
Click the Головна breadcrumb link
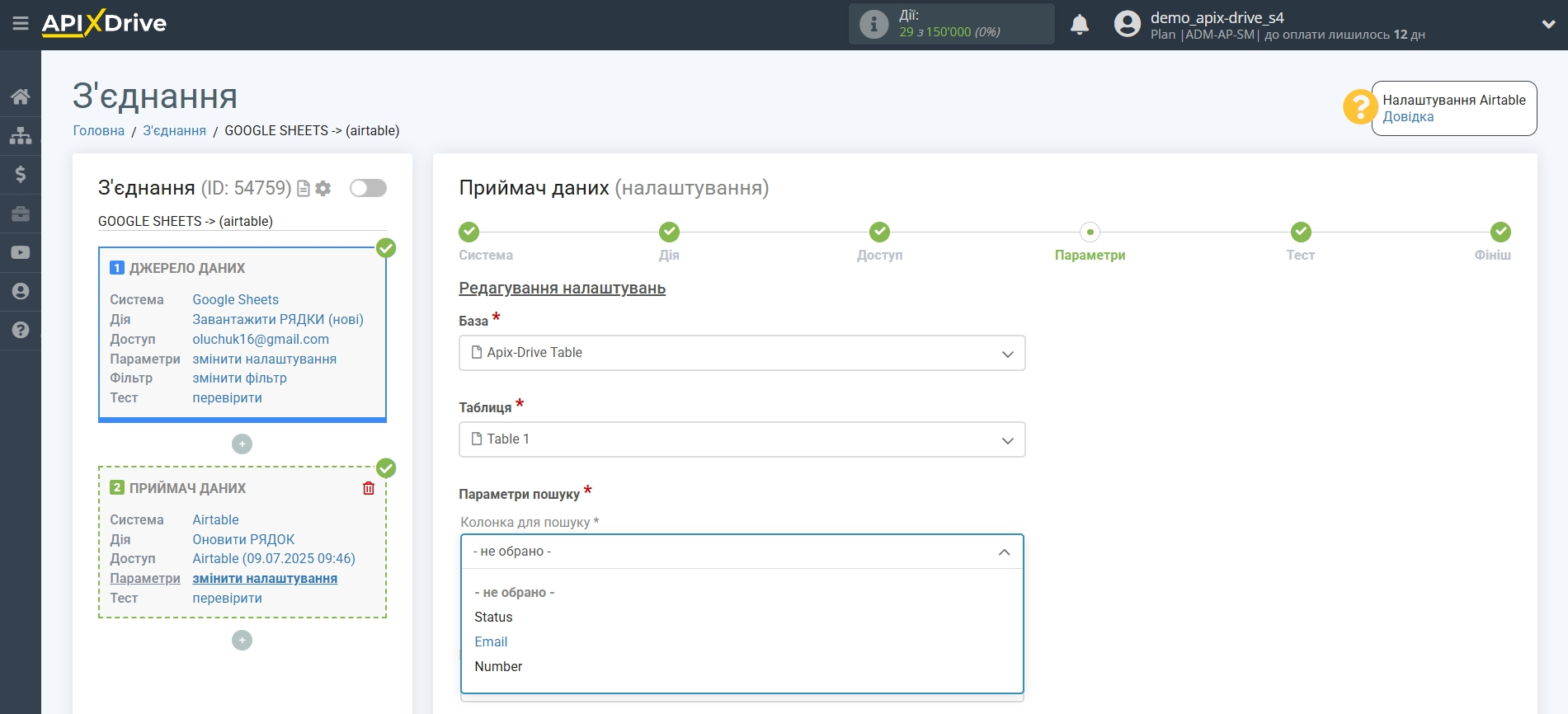point(99,130)
